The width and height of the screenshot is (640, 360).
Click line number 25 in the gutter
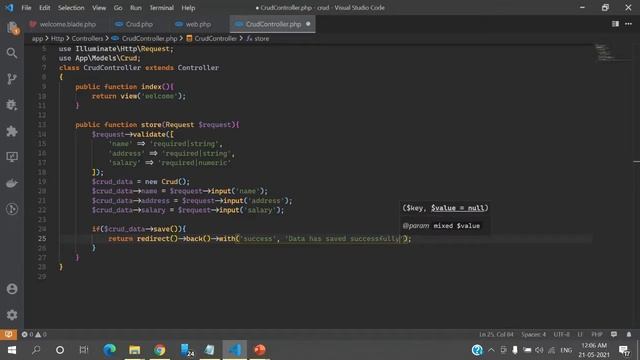pos(42,238)
